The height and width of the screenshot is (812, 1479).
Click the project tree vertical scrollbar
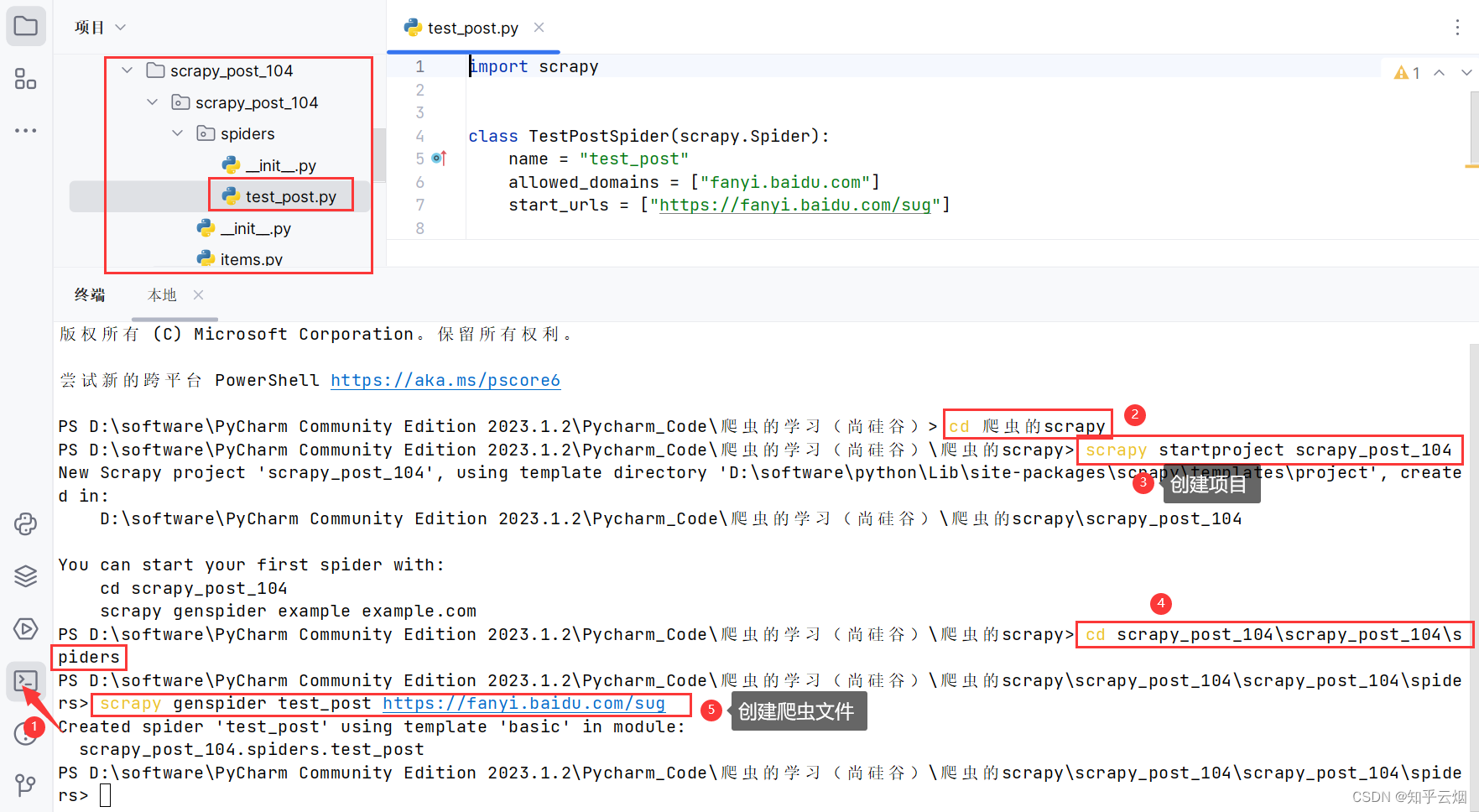tap(379, 155)
